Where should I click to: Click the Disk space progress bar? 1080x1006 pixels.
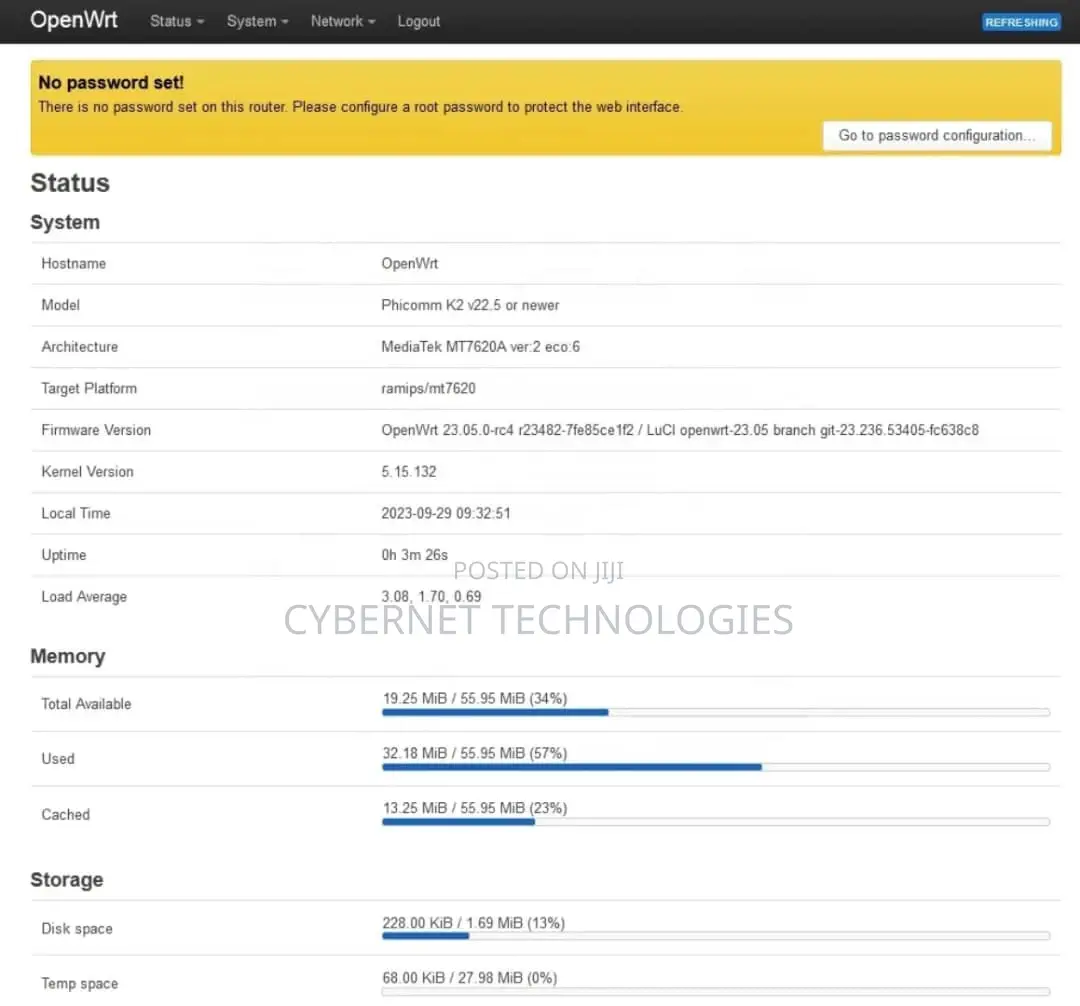[x=716, y=936]
